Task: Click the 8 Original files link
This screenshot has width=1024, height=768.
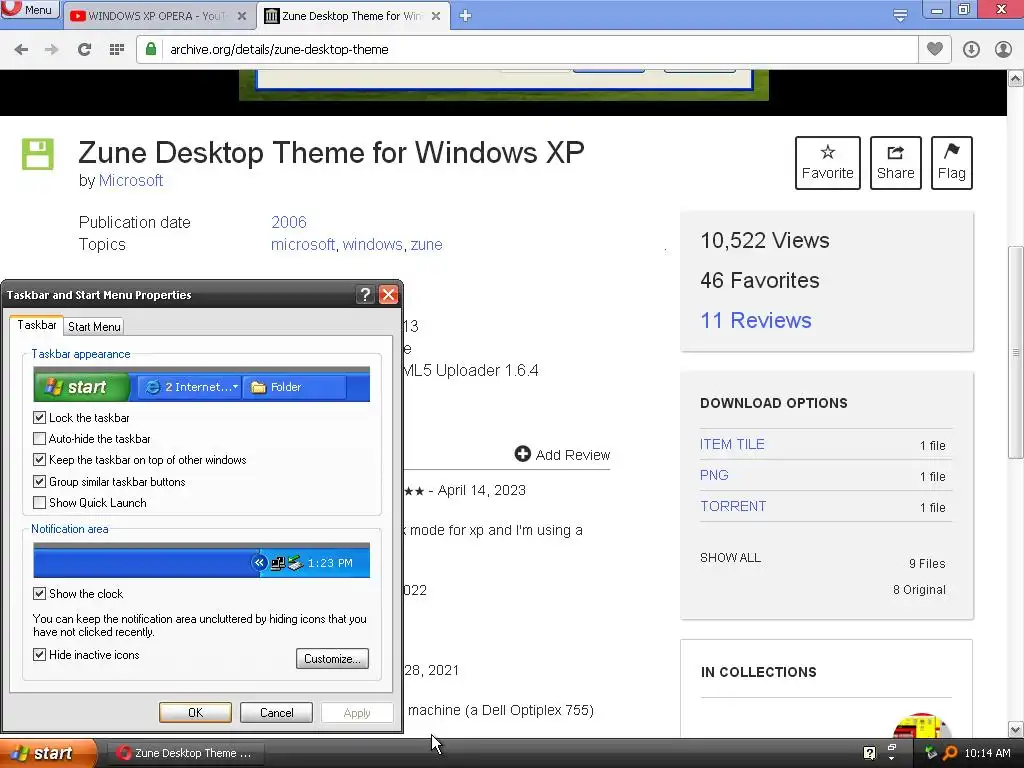Action: [919, 590]
